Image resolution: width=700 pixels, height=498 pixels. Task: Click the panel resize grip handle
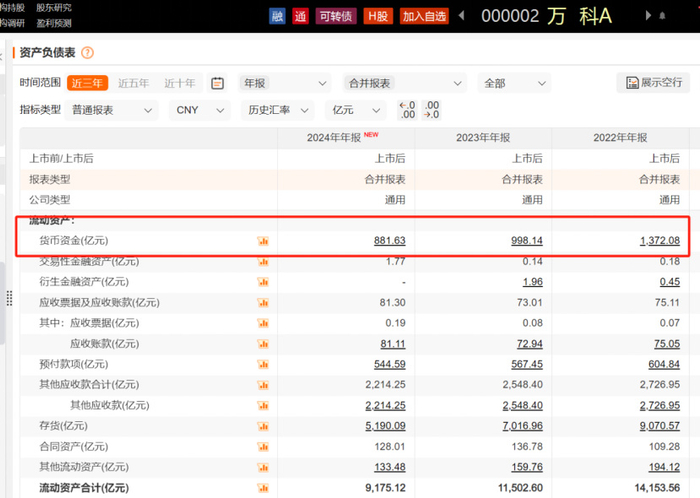9,299
